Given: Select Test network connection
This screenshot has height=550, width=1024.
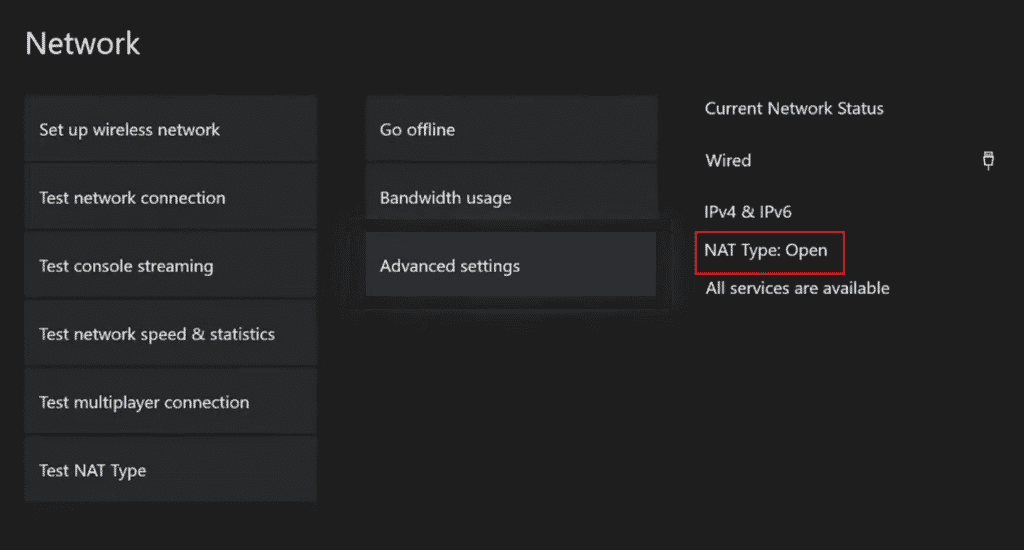Looking at the screenshot, I should click(170, 198).
